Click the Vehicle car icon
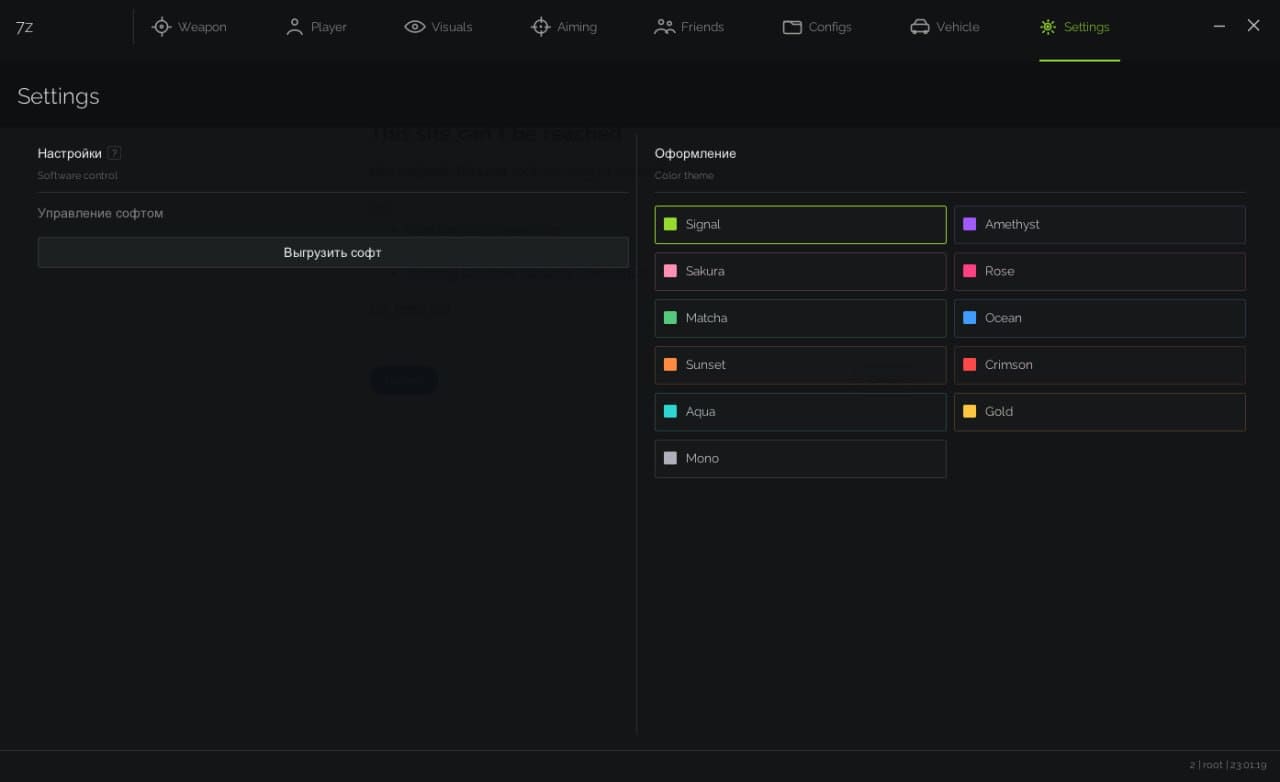 [x=920, y=27]
